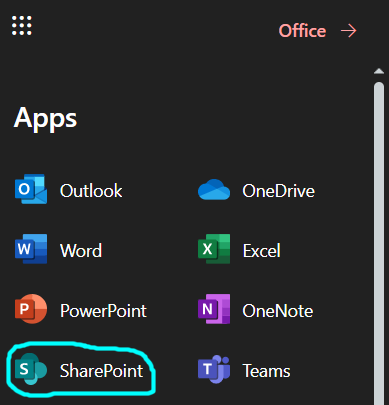Image resolution: width=389 pixels, height=405 pixels.
Task: Click the purple OneNote icon
Action: point(214,309)
